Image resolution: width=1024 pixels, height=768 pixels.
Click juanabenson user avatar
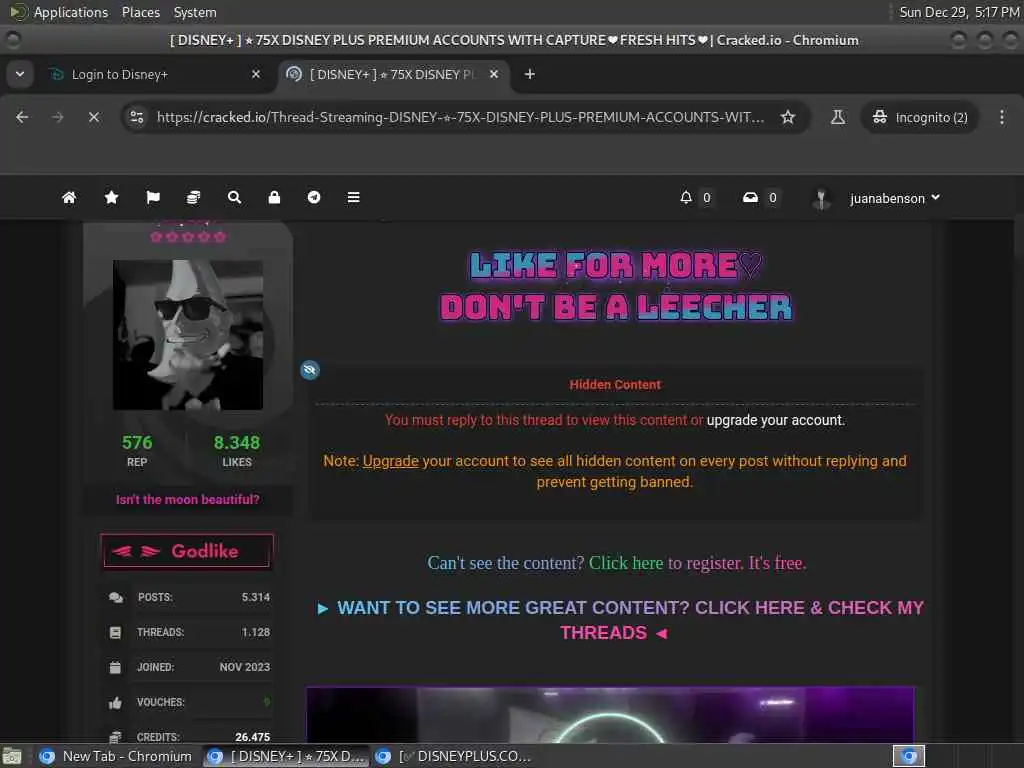pyautogui.click(x=821, y=199)
